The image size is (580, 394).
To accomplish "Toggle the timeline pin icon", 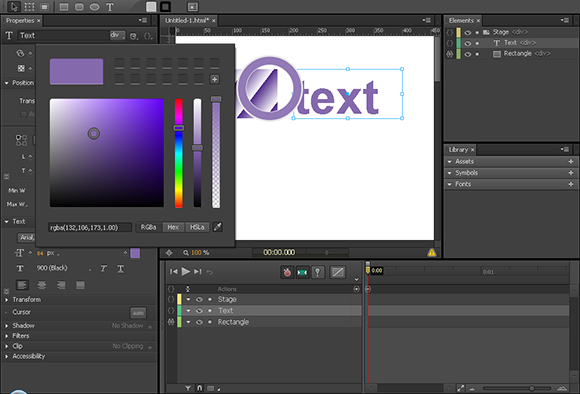I will click(x=317, y=272).
